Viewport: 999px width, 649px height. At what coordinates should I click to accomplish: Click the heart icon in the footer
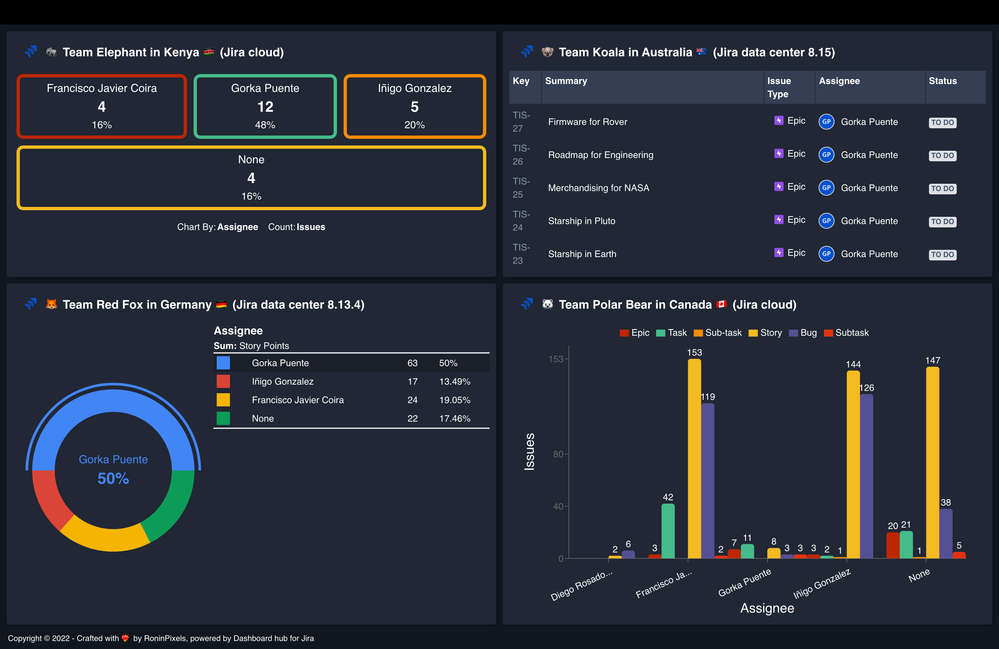click(126, 638)
